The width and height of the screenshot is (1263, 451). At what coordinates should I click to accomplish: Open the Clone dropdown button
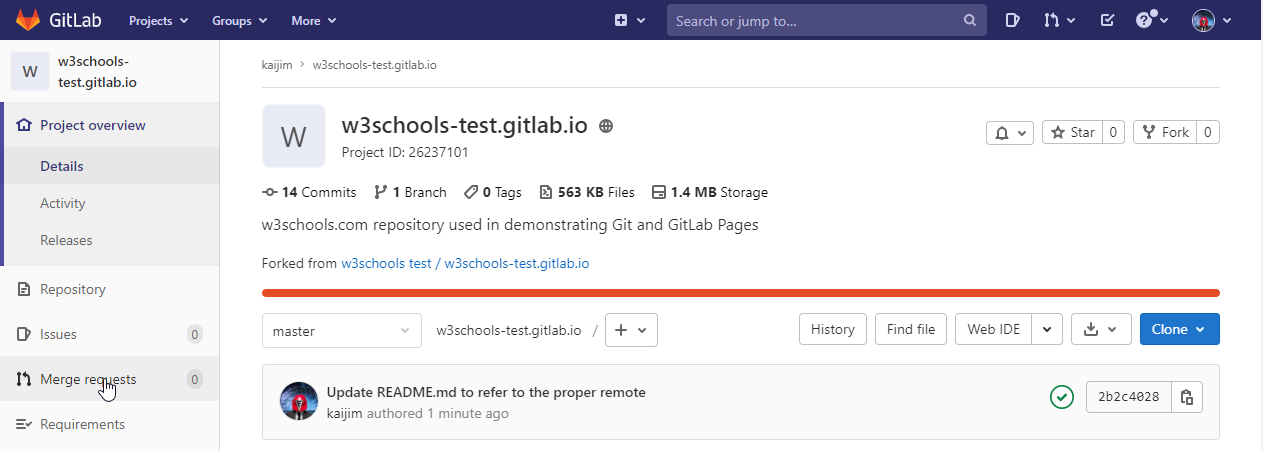point(1179,329)
